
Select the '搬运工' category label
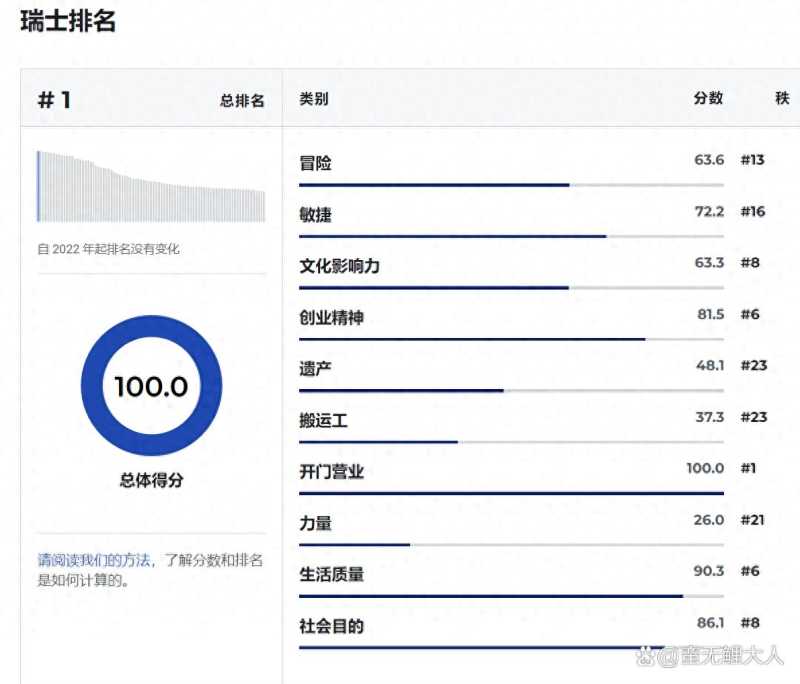323,420
